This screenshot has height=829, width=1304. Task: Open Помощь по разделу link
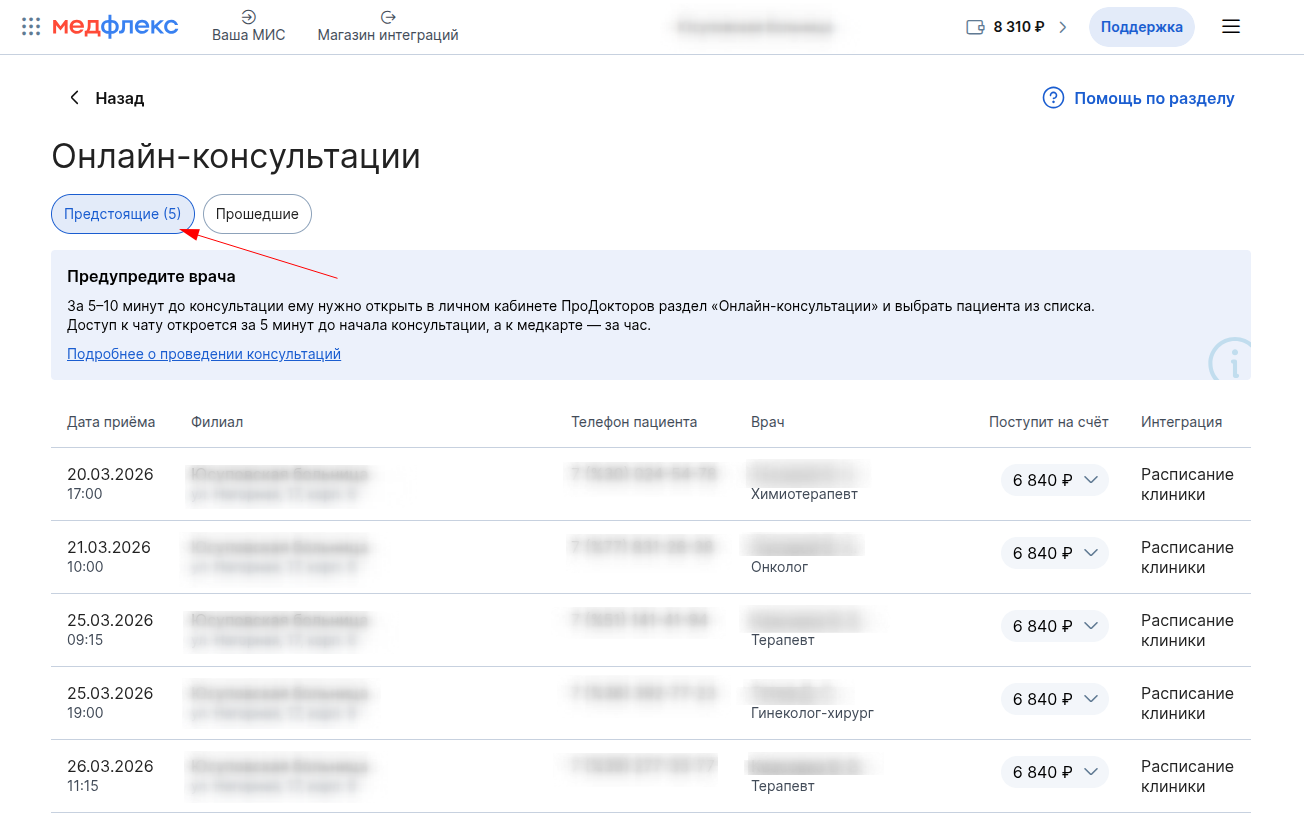(x=1154, y=98)
